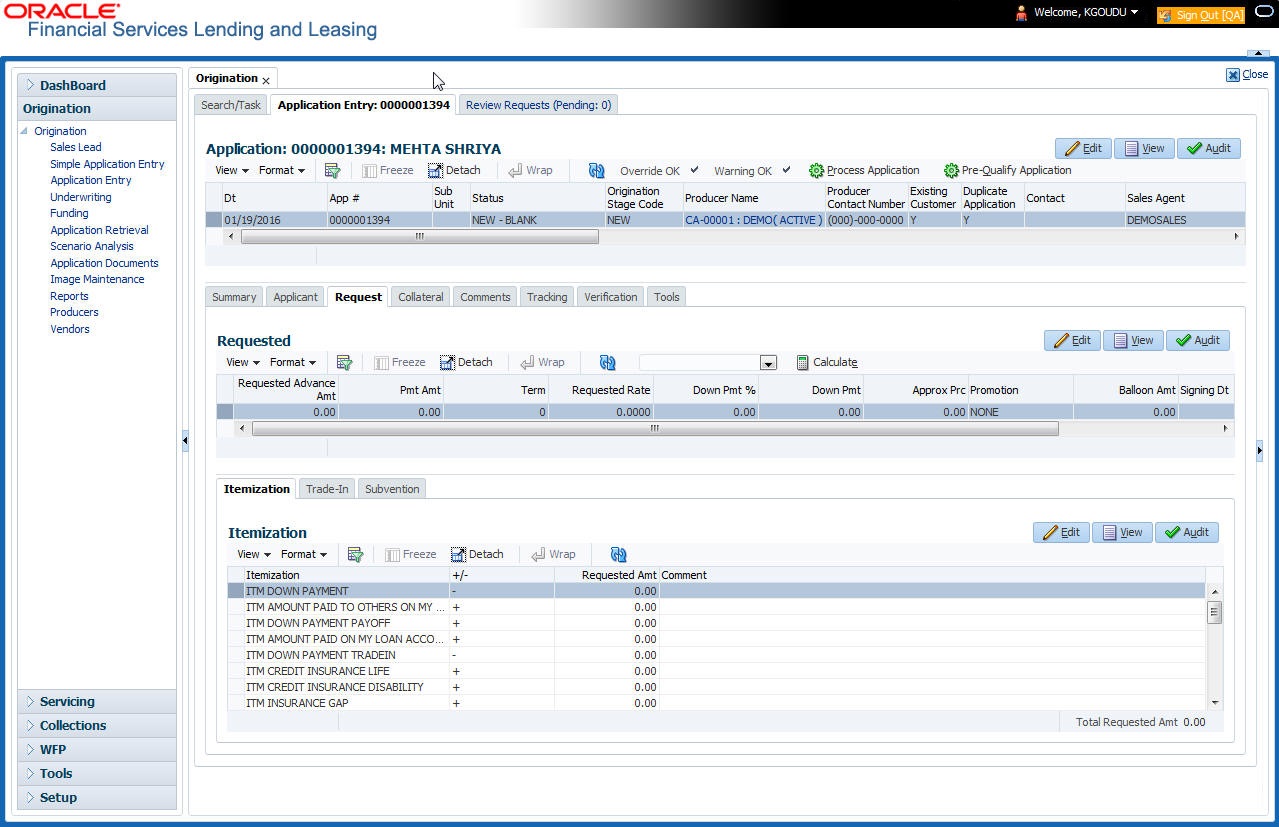Viewport: 1279px width, 827px height.
Task: Click the refresh icon in Application toolbar
Action: tap(596, 170)
